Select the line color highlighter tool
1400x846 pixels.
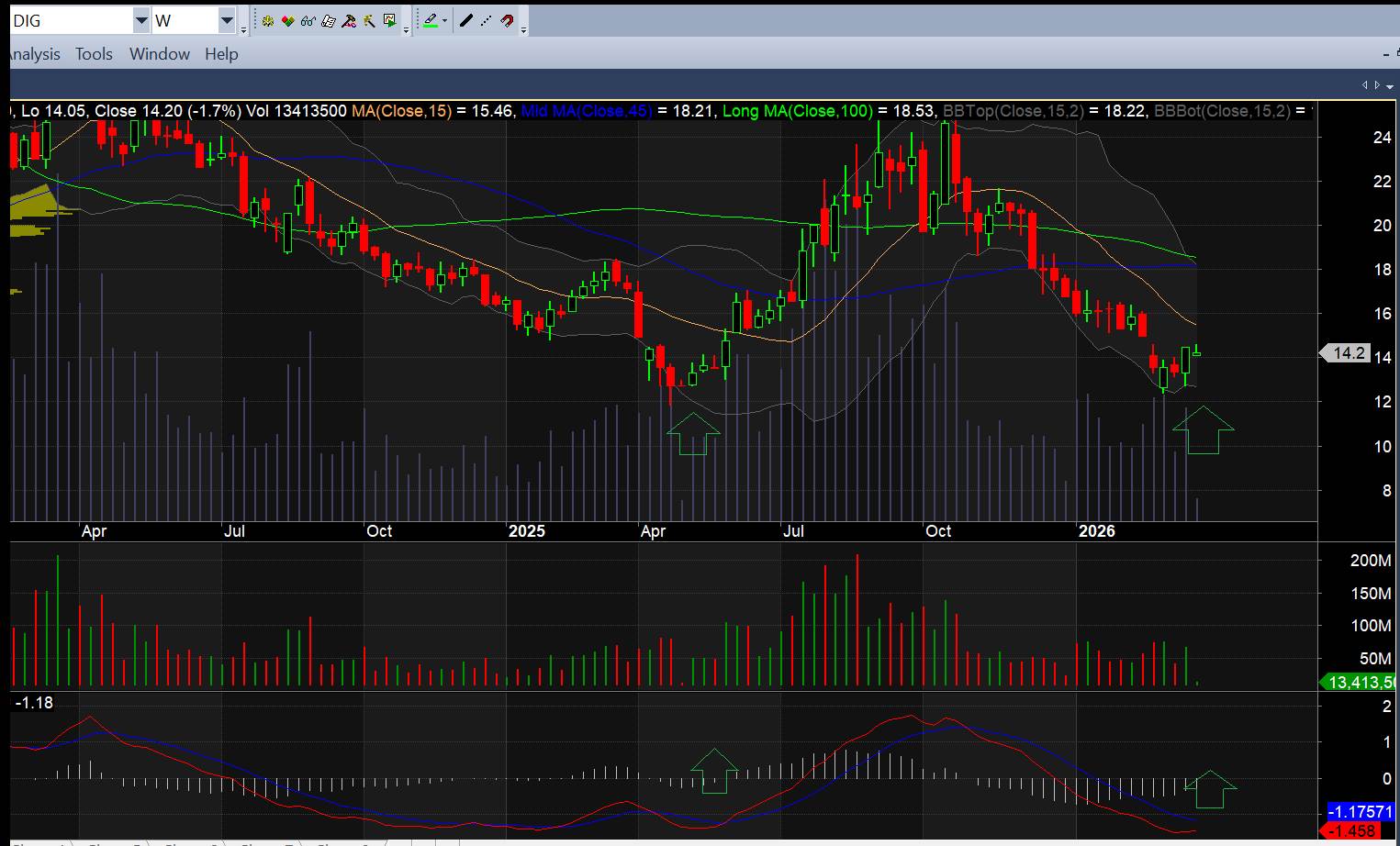430,20
